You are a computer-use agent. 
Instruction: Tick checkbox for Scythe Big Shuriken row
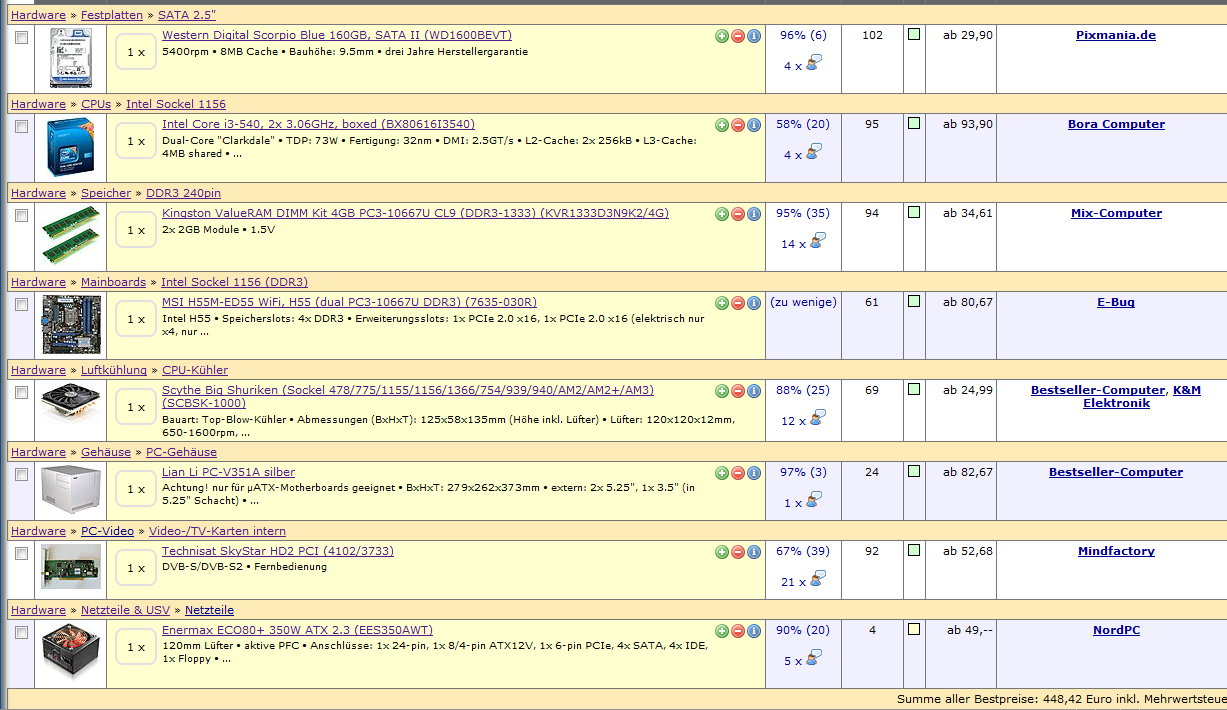[x=22, y=392]
